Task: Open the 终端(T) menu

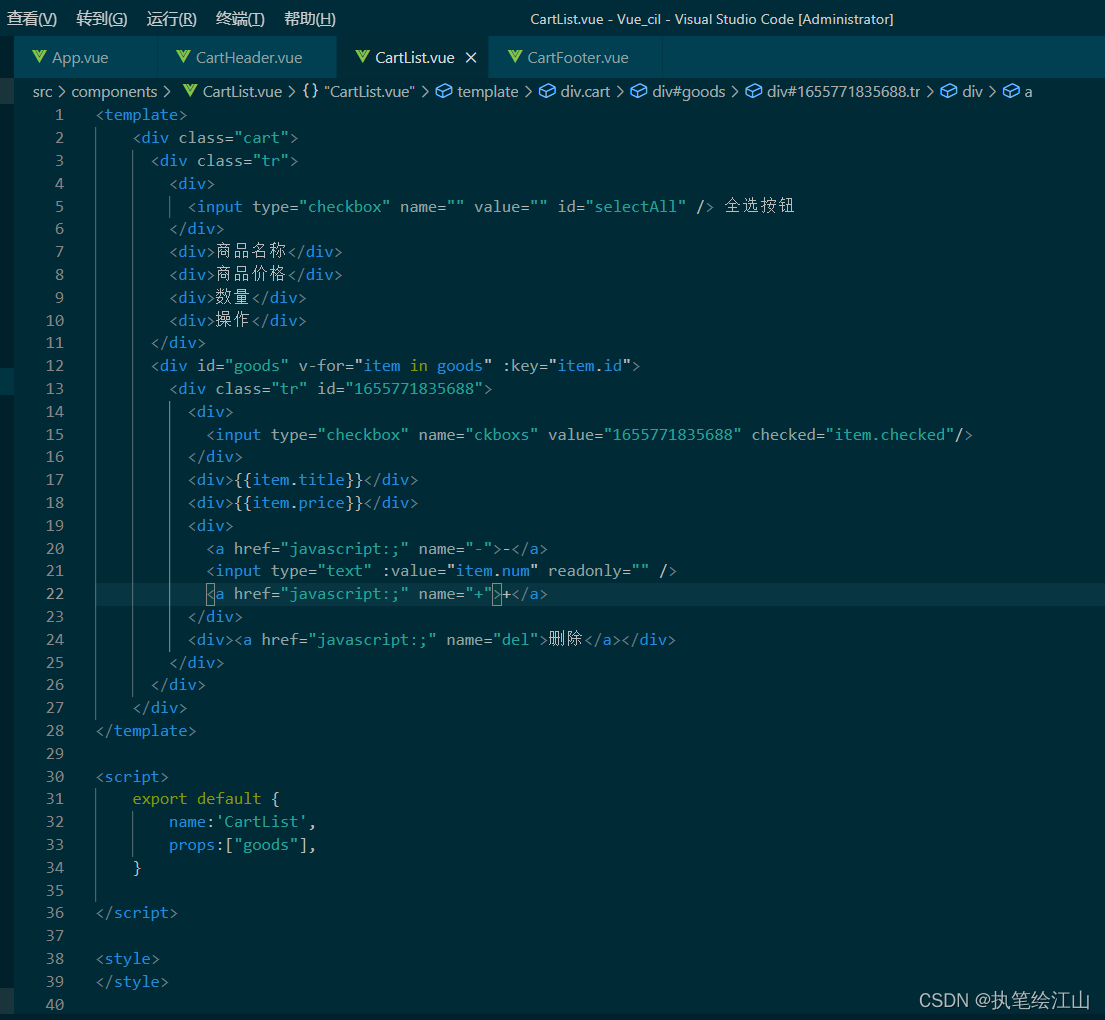Action: [240, 19]
